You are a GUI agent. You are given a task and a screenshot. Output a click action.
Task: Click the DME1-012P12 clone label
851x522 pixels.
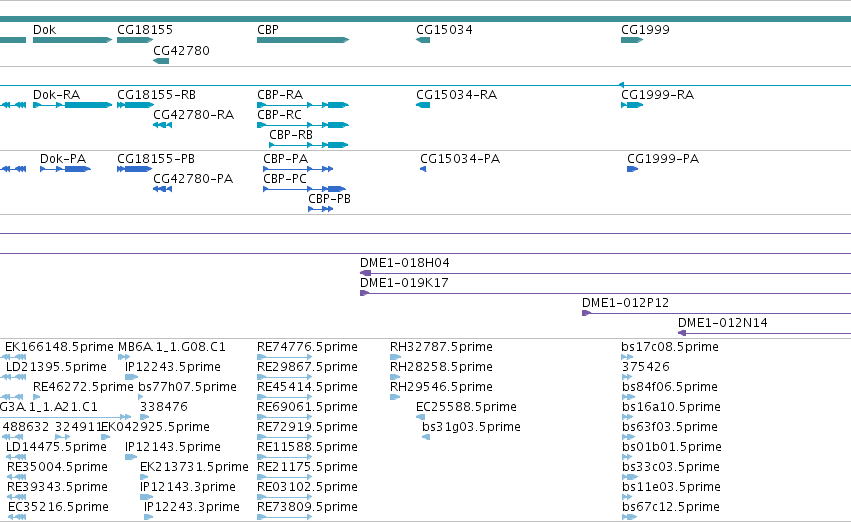(625, 303)
